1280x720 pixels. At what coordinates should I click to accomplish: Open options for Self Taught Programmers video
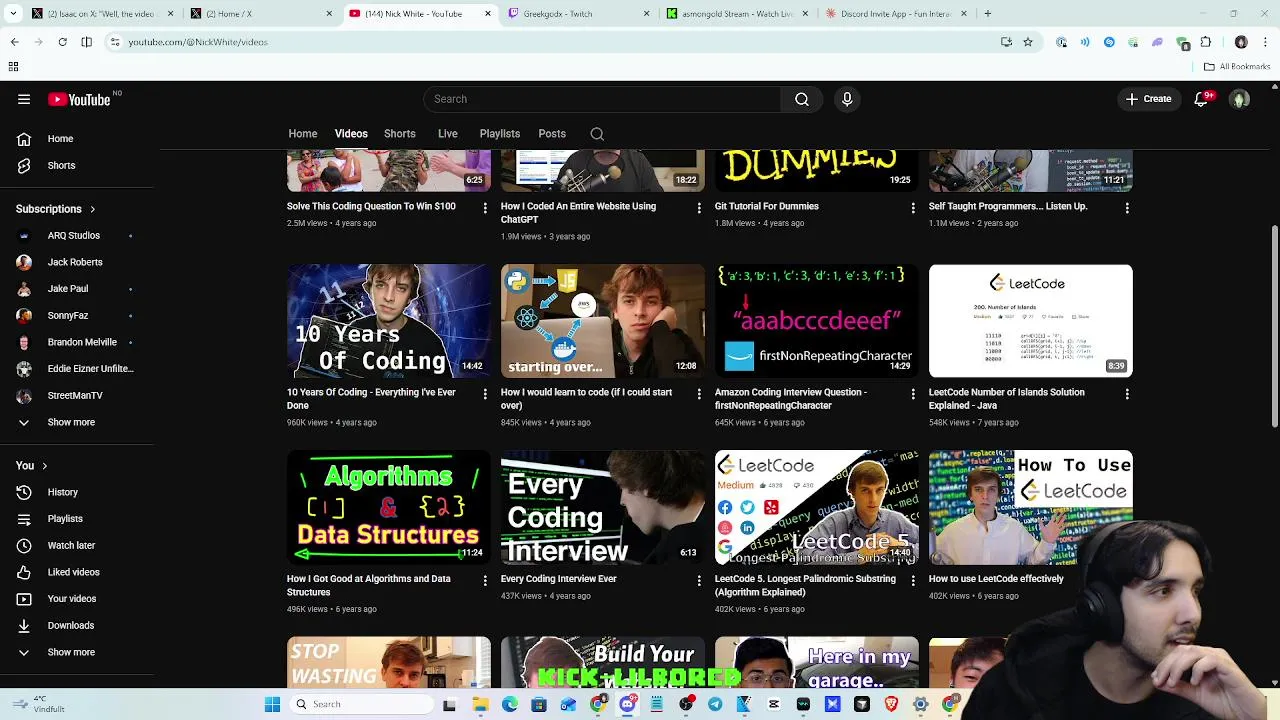click(1127, 208)
